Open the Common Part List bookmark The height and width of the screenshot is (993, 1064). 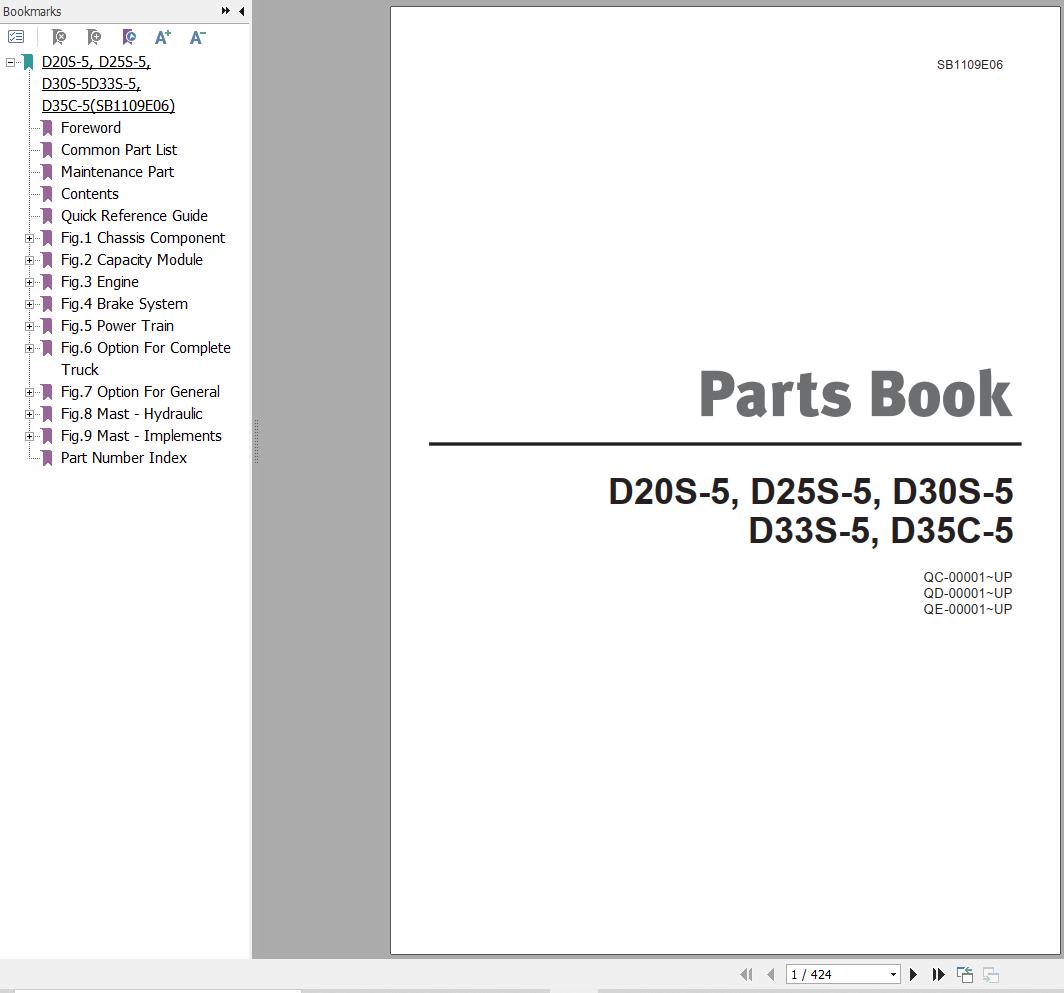pos(119,149)
